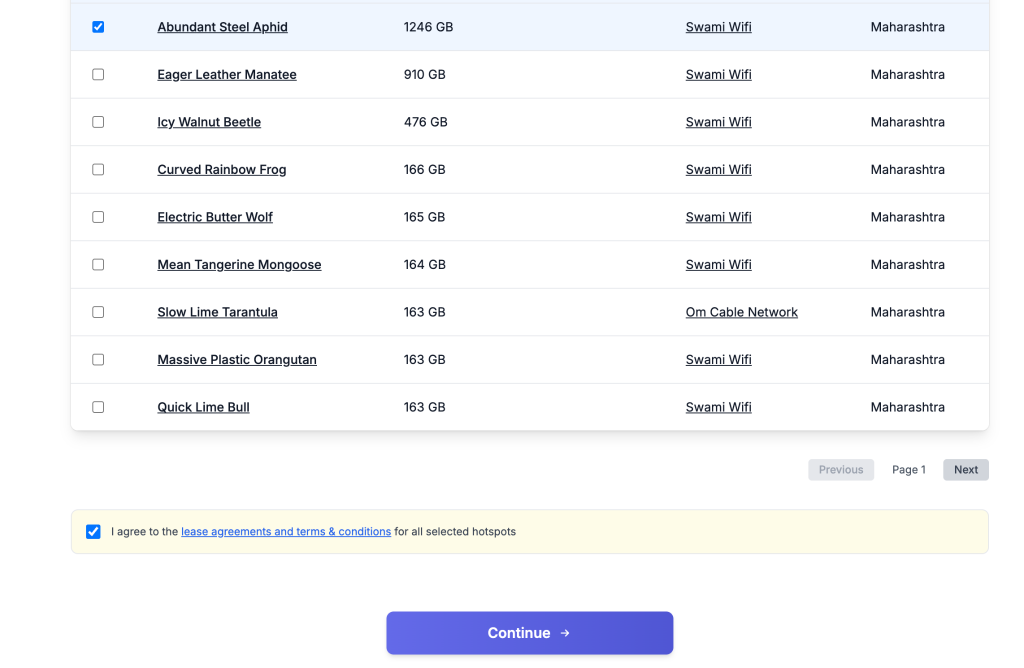Viewport: 1024px width, 668px height.
Task: Click Maharashtra in the Quick Lime Bull row
Action: pyautogui.click(x=907, y=407)
